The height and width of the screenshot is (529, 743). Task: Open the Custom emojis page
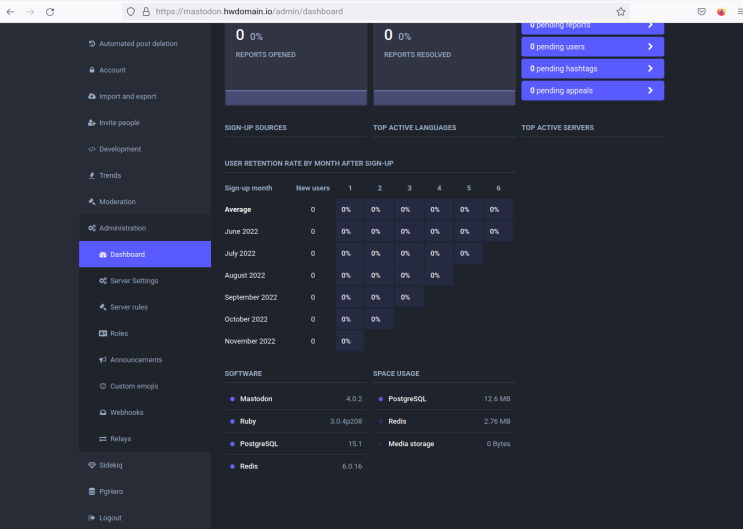pos(133,386)
